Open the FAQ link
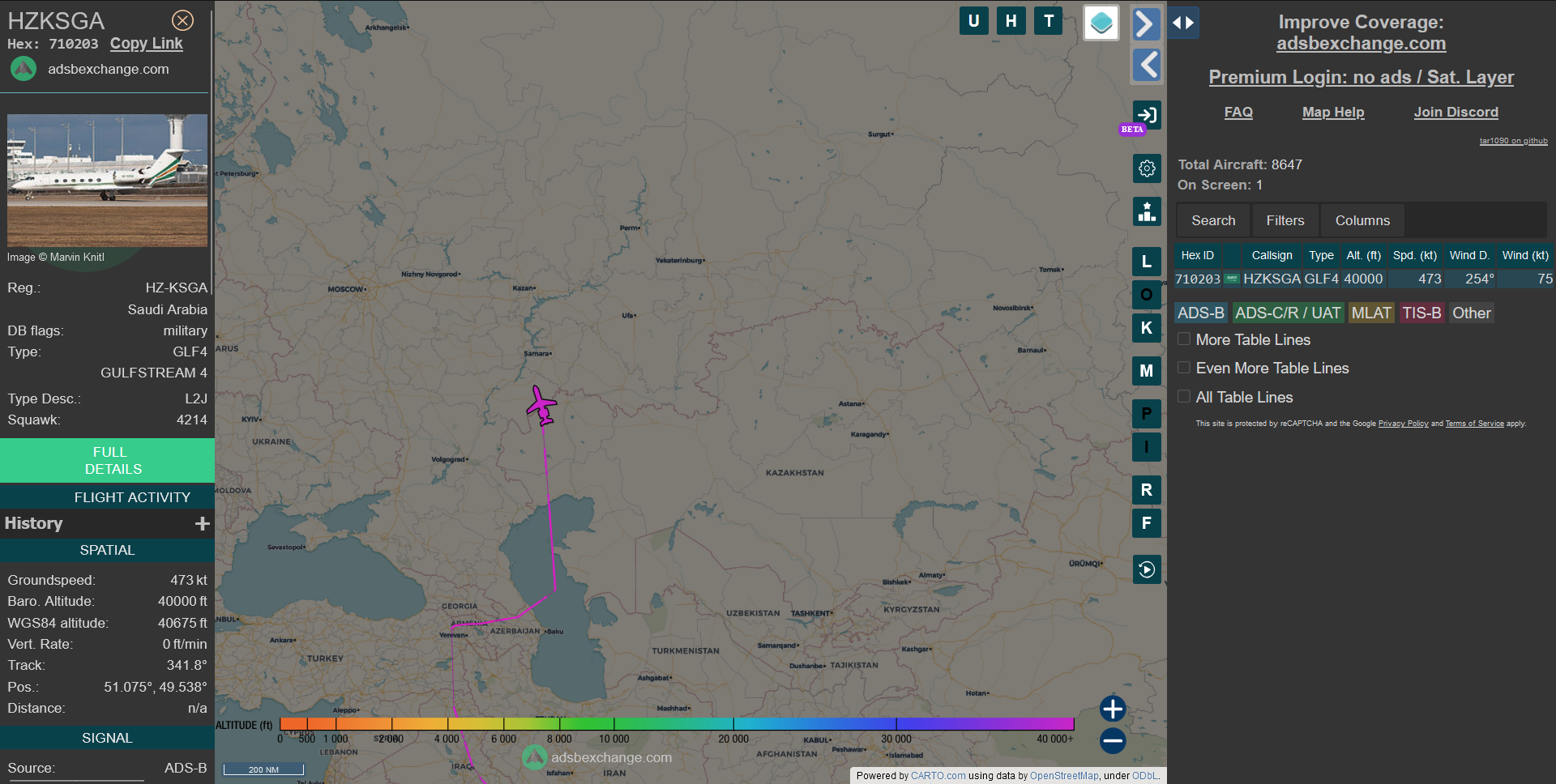This screenshot has height=784, width=1556. [1238, 112]
